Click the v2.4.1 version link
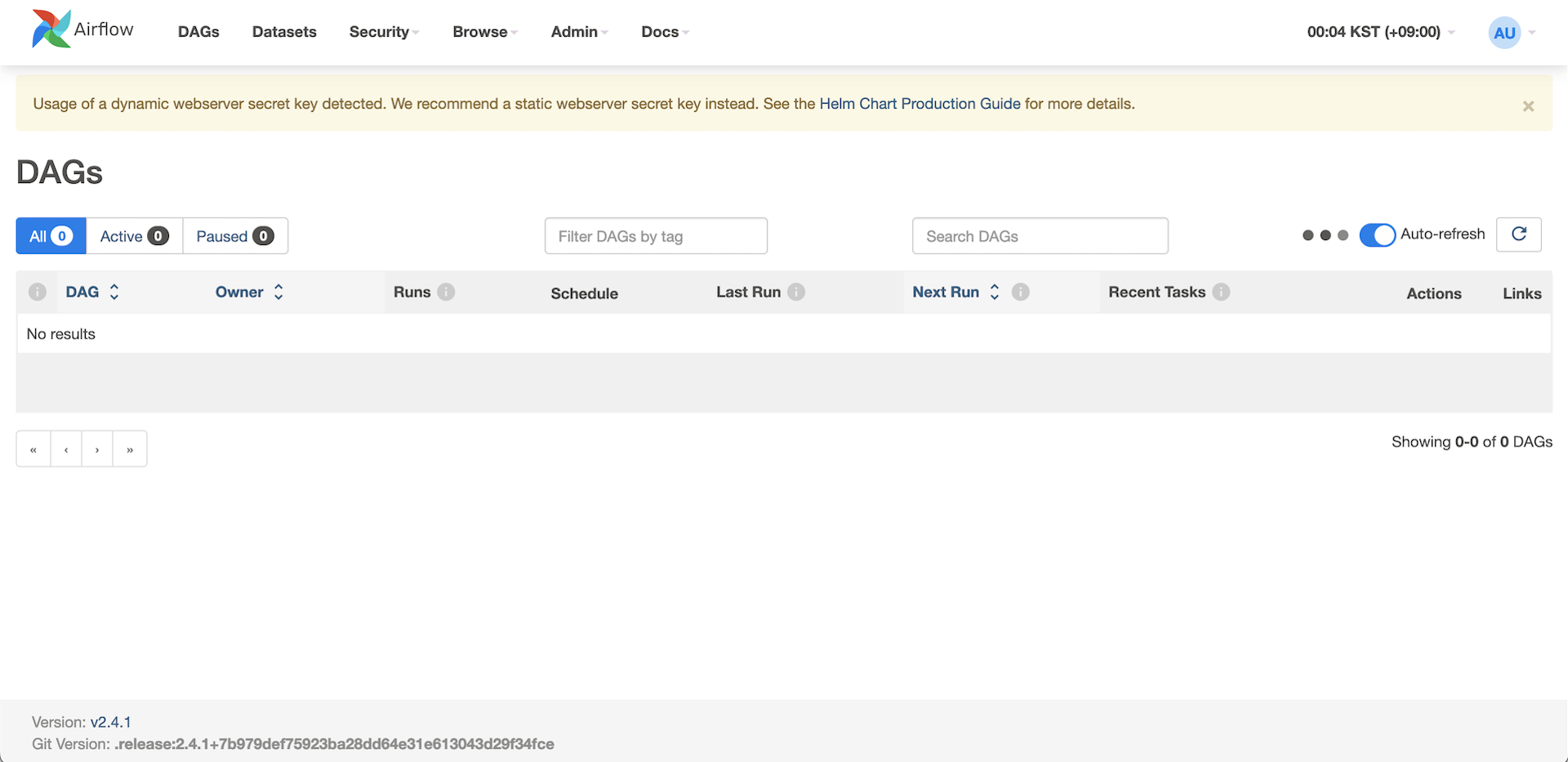 coord(110,722)
